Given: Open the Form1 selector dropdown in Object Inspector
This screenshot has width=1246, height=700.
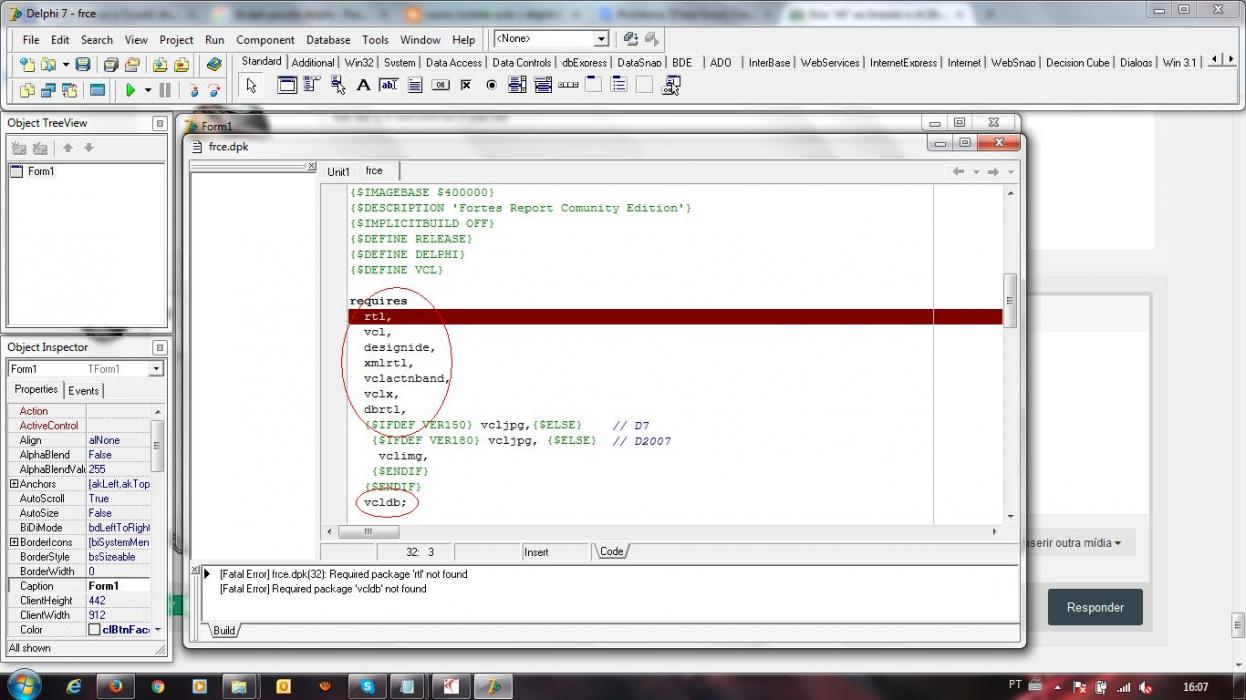Looking at the screenshot, I should pos(156,369).
